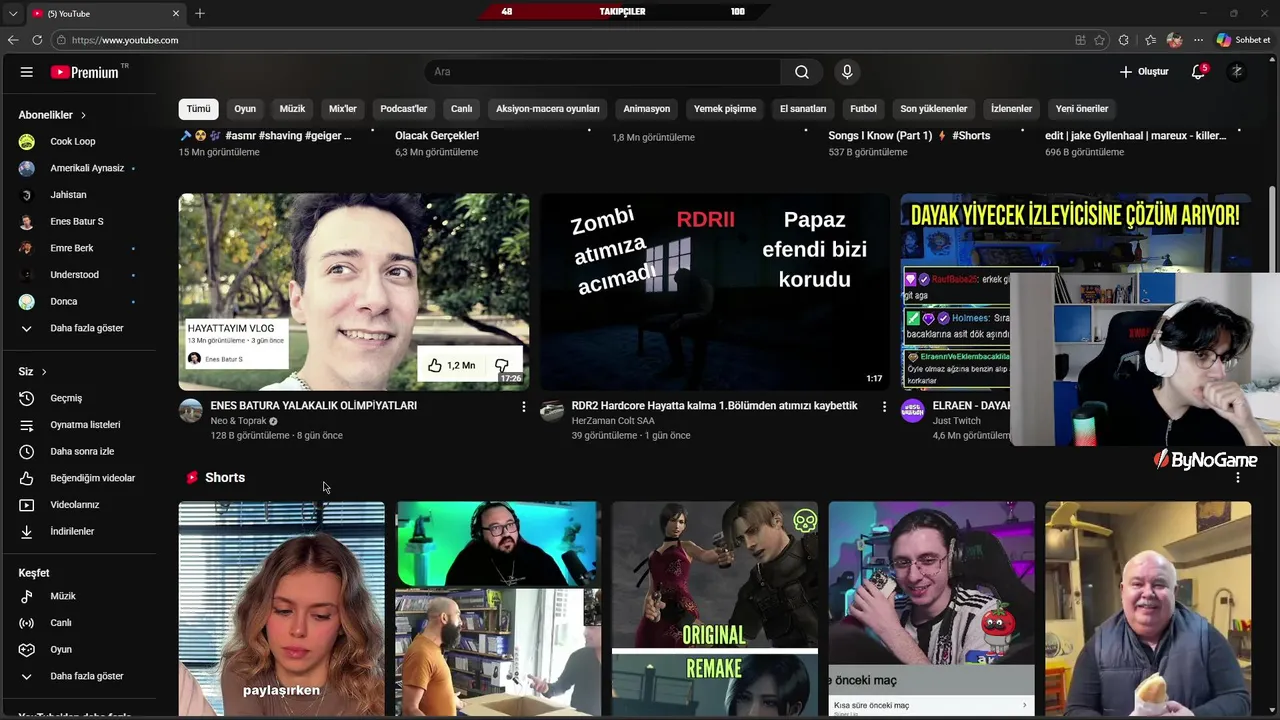The height and width of the screenshot is (720, 1280).
Task: Open the Sohbet et Copilot button
Action: click(x=1243, y=40)
